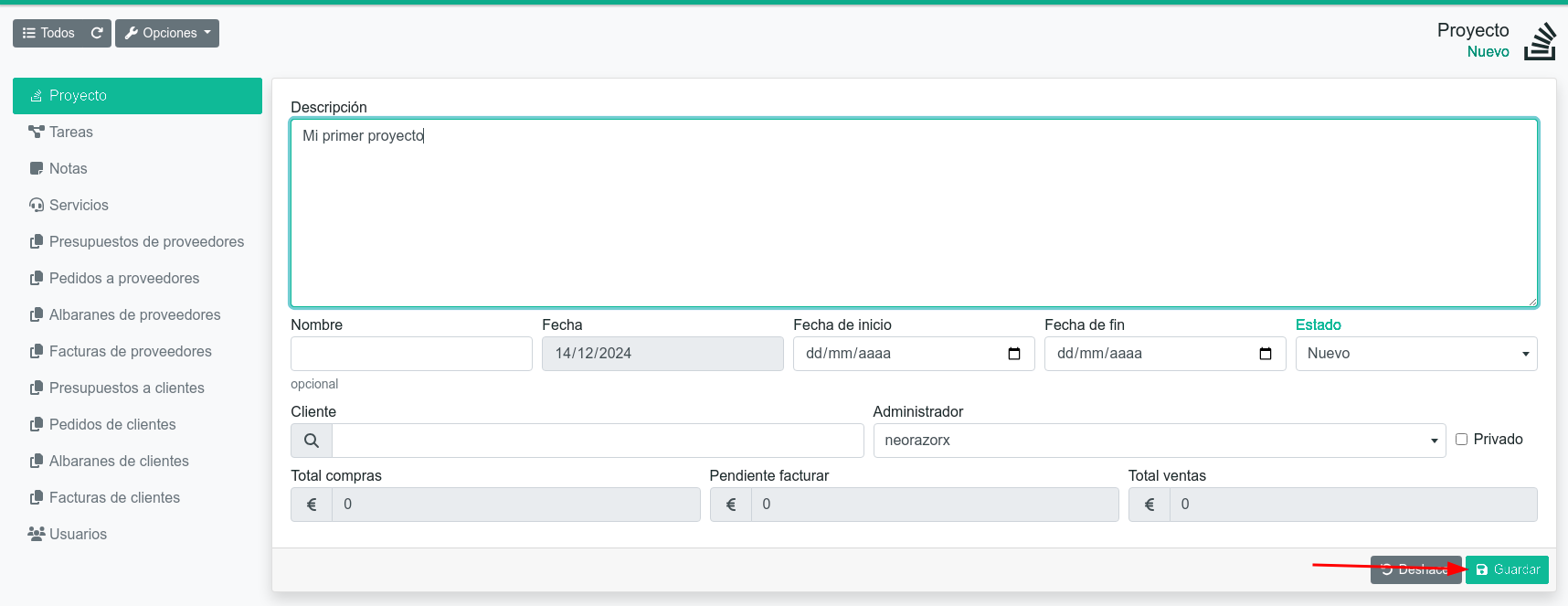Open the Administrador dropdown neorazorx
Screen dimensions: 1568x606
pos(1160,441)
